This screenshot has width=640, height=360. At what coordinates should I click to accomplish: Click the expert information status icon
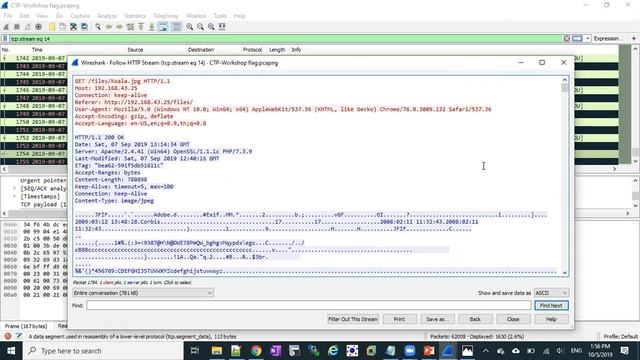[8, 336]
